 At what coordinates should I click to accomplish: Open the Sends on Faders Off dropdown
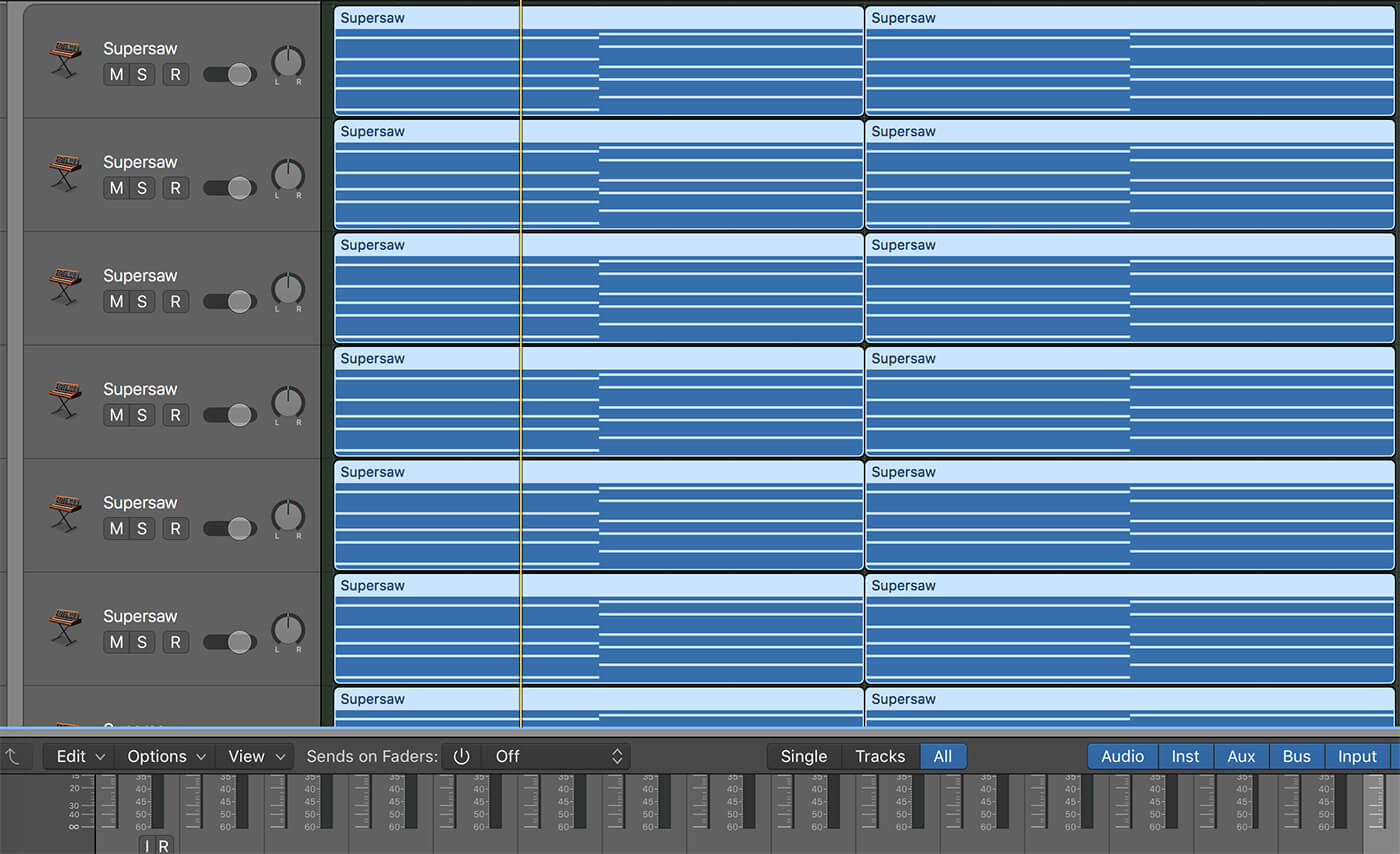click(556, 756)
